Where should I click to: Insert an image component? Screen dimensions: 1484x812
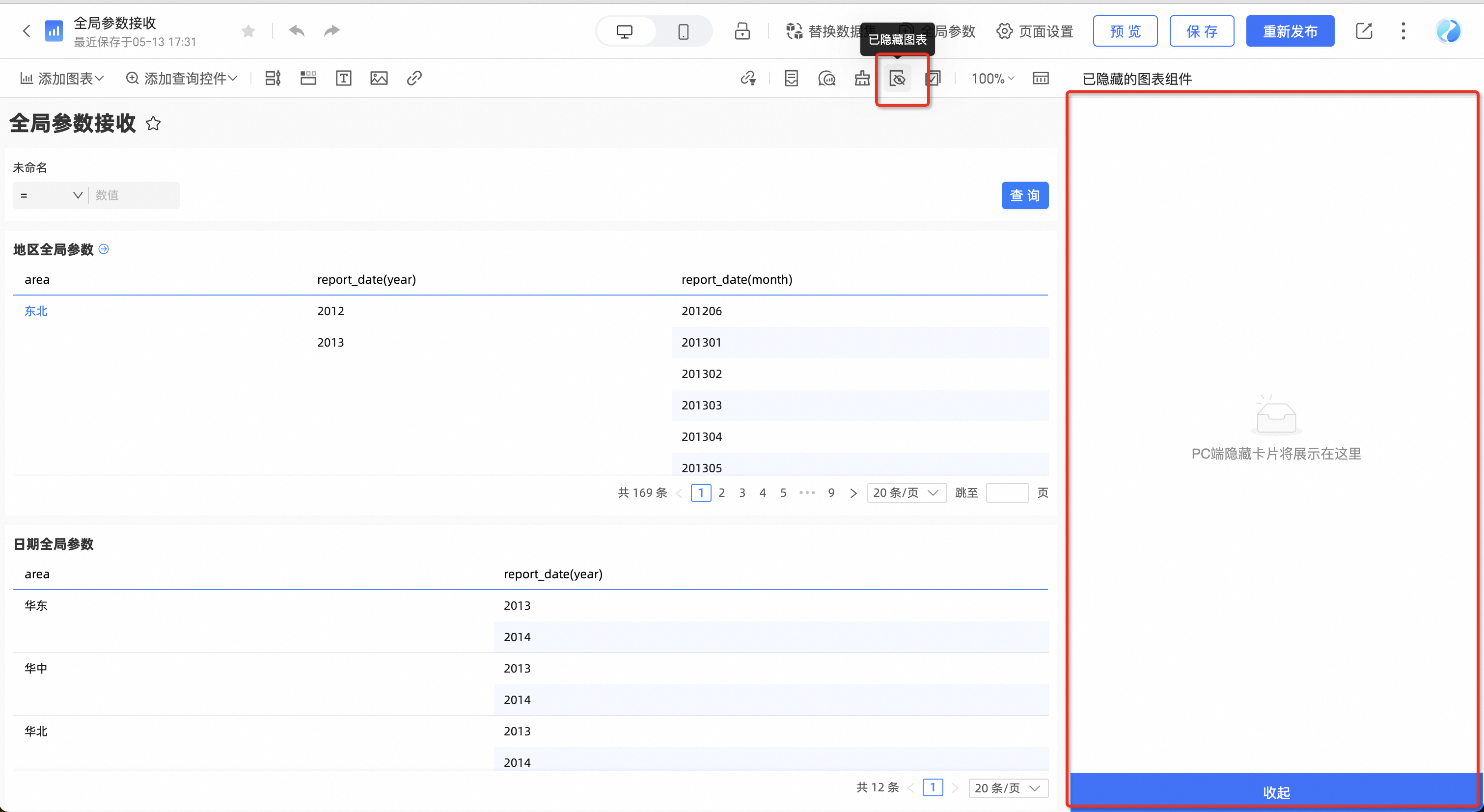click(379, 79)
